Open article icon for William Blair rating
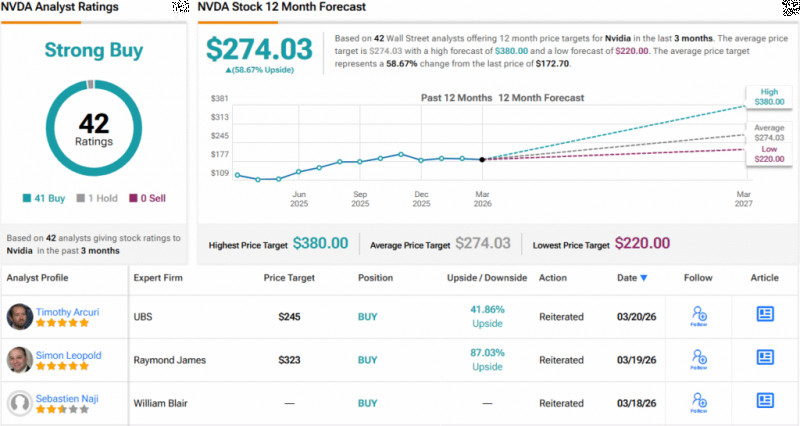The image size is (800, 426). point(765,402)
